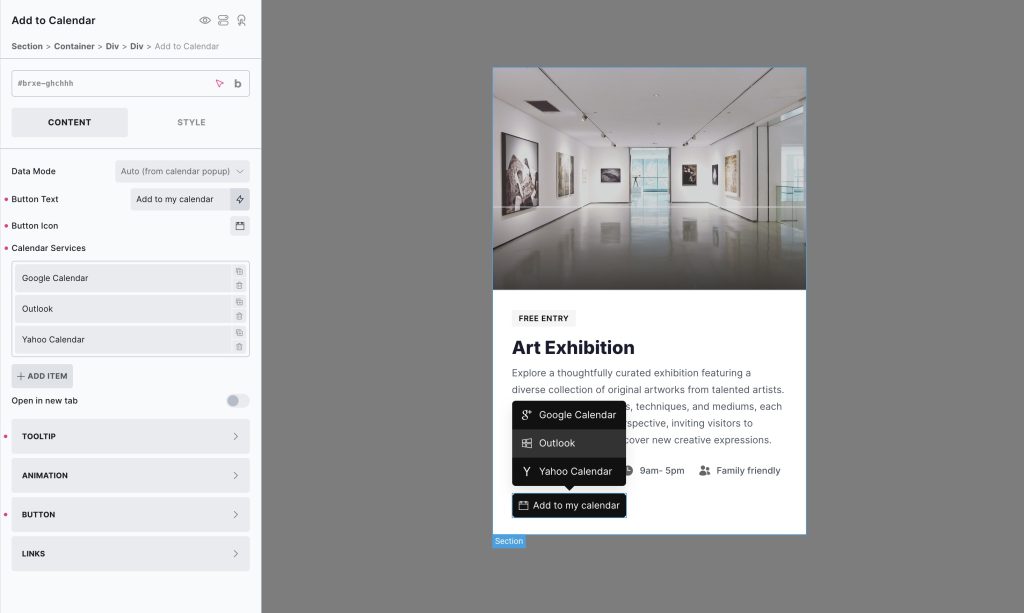1024x613 pixels.
Task: Switch to the Style tab
Action: (x=191, y=122)
